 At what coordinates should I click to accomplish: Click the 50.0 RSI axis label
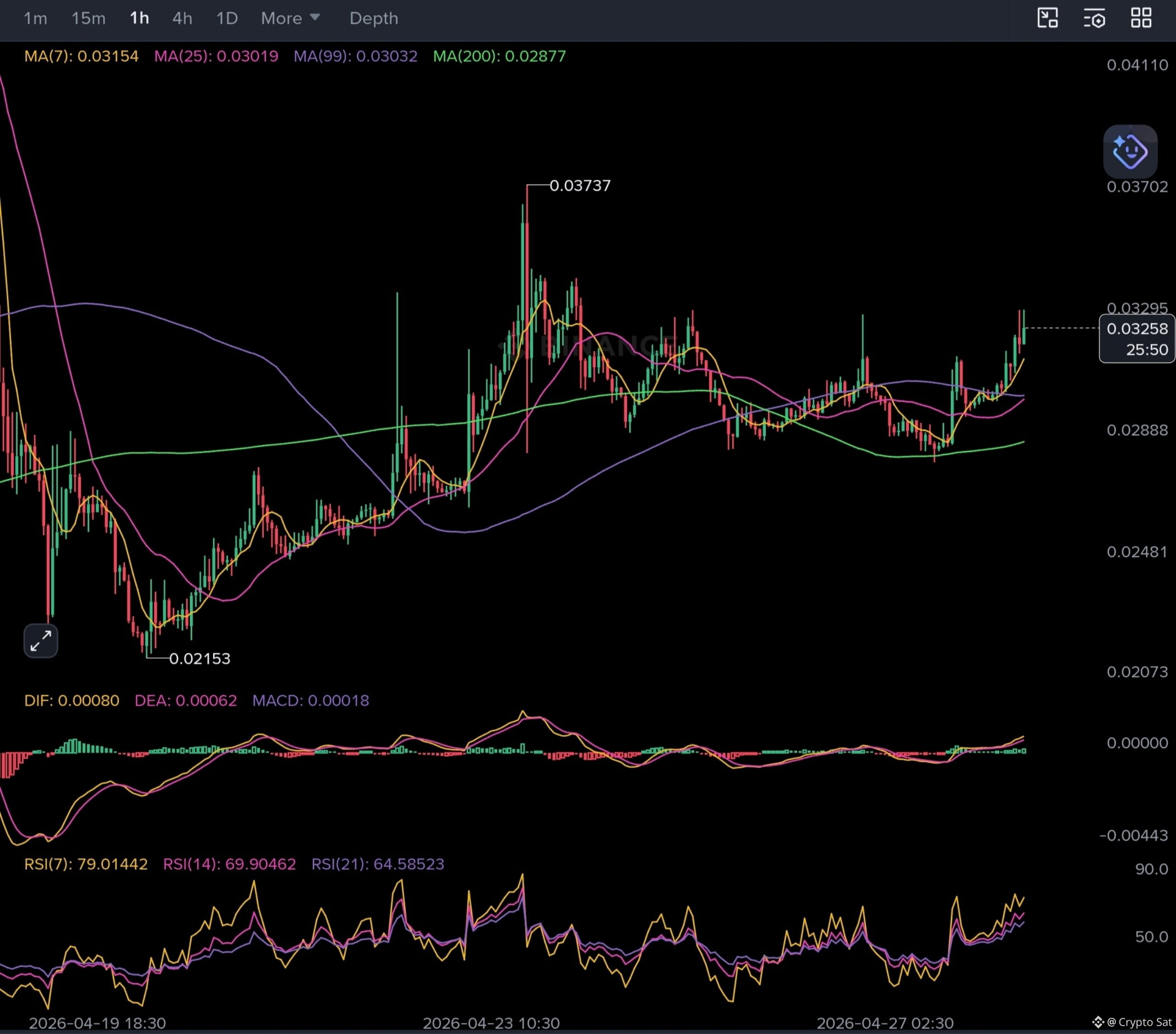[x=1152, y=937]
